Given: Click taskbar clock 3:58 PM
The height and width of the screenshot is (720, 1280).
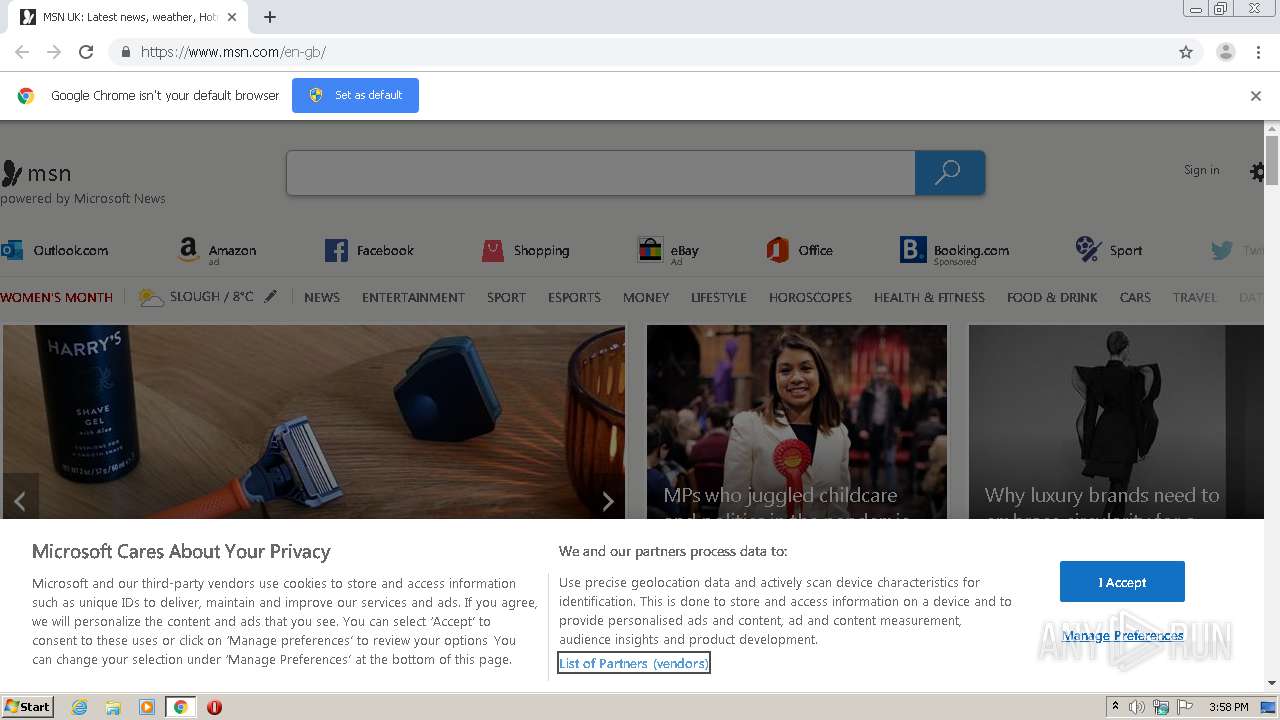Looking at the screenshot, I should [x=1228, y=707].
